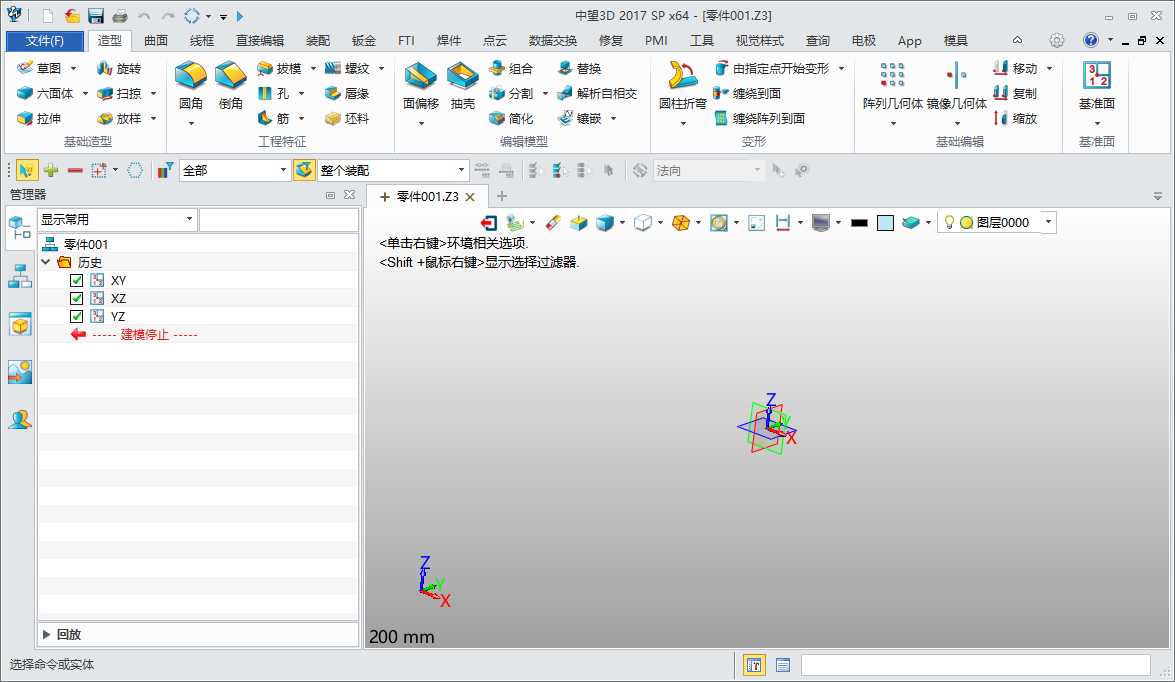Select the 组合 combine tool
1175x682 pixels.
click(511, 68)
